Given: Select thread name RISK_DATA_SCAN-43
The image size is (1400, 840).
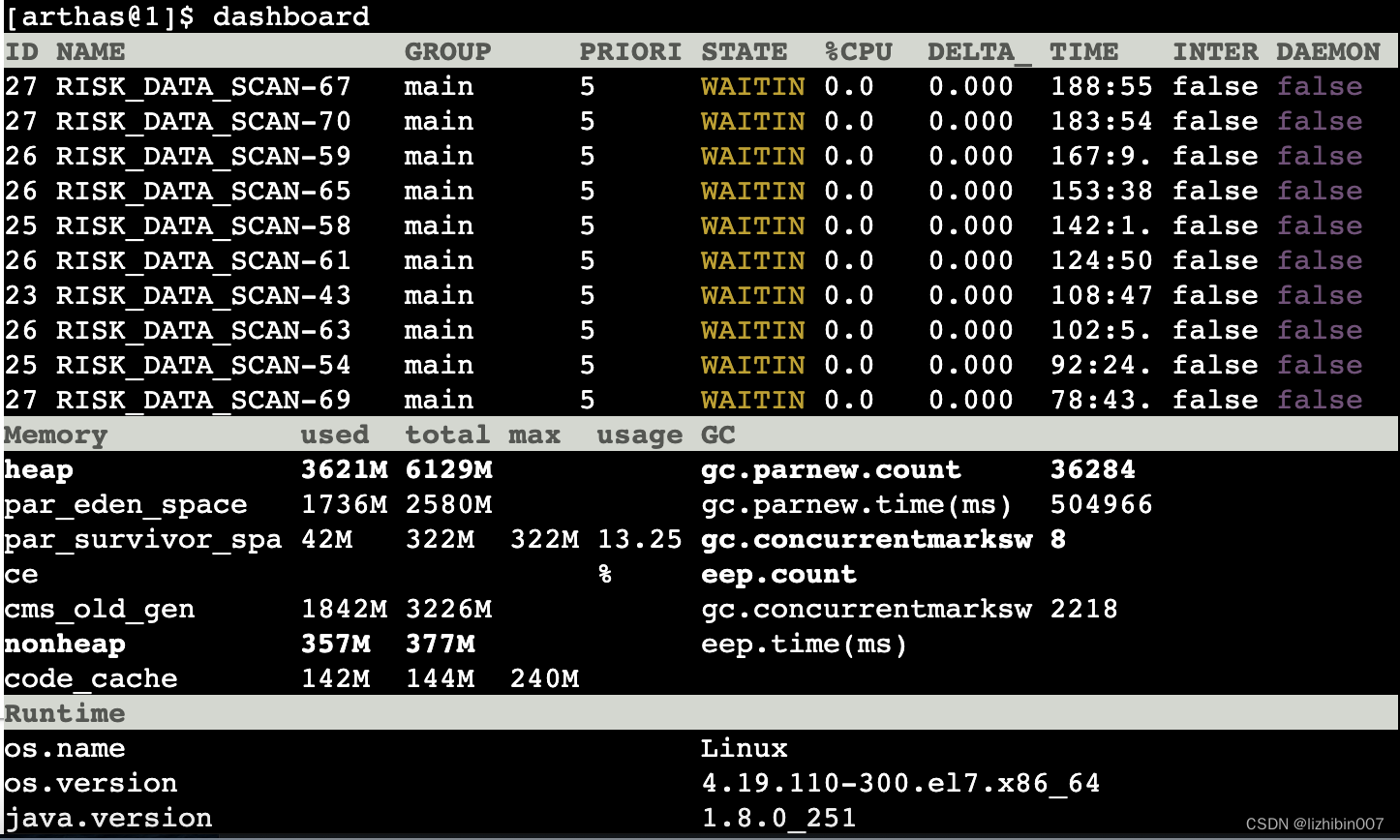Looking at the screenshot, I should pyautogui.click(x=203, y=295).
